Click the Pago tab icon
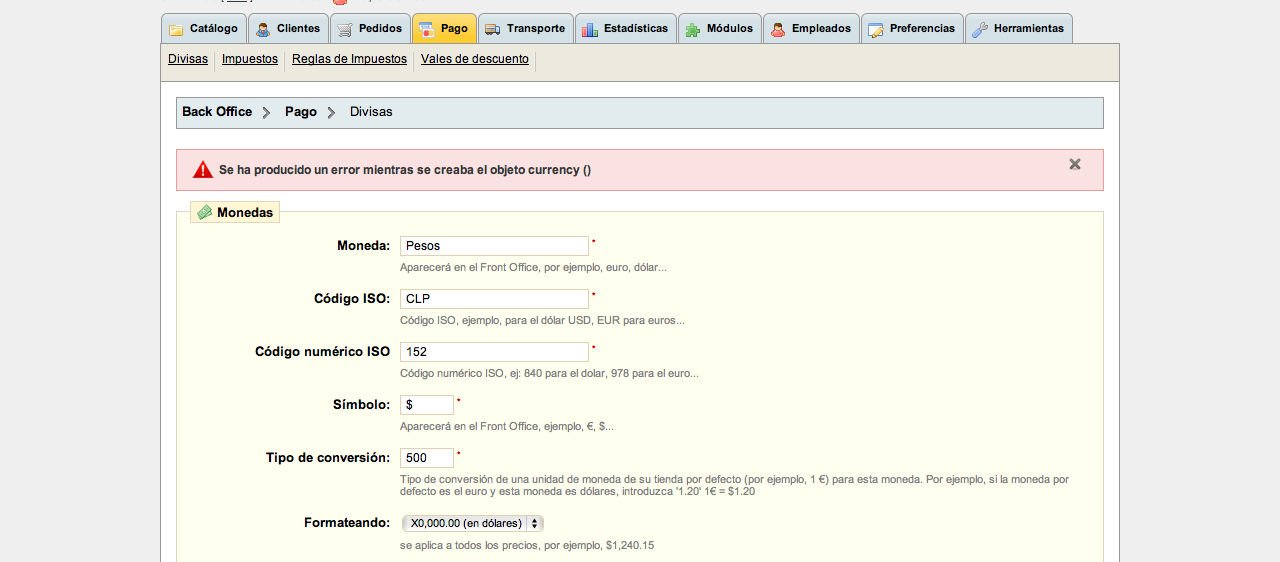The width and height of the screenshot is (1280, 562). point(426,29)
